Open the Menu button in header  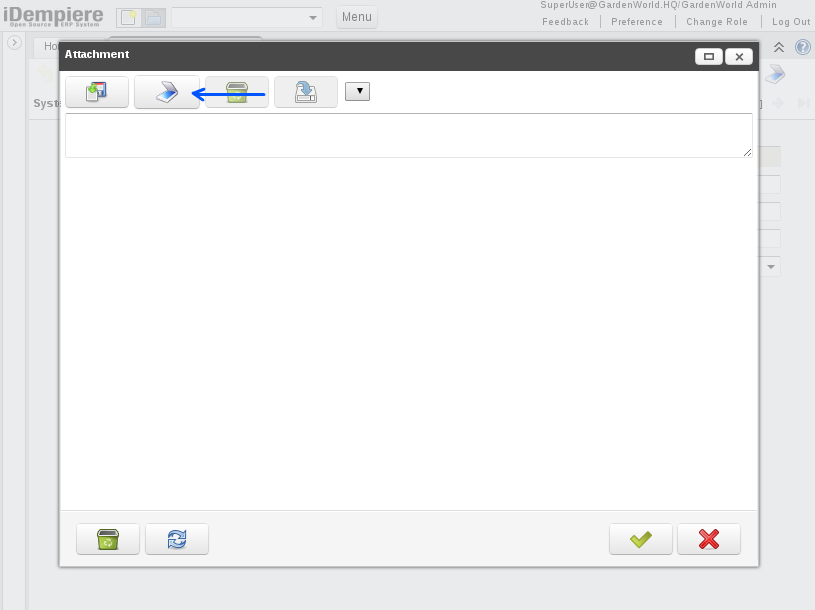pos(357,17)
